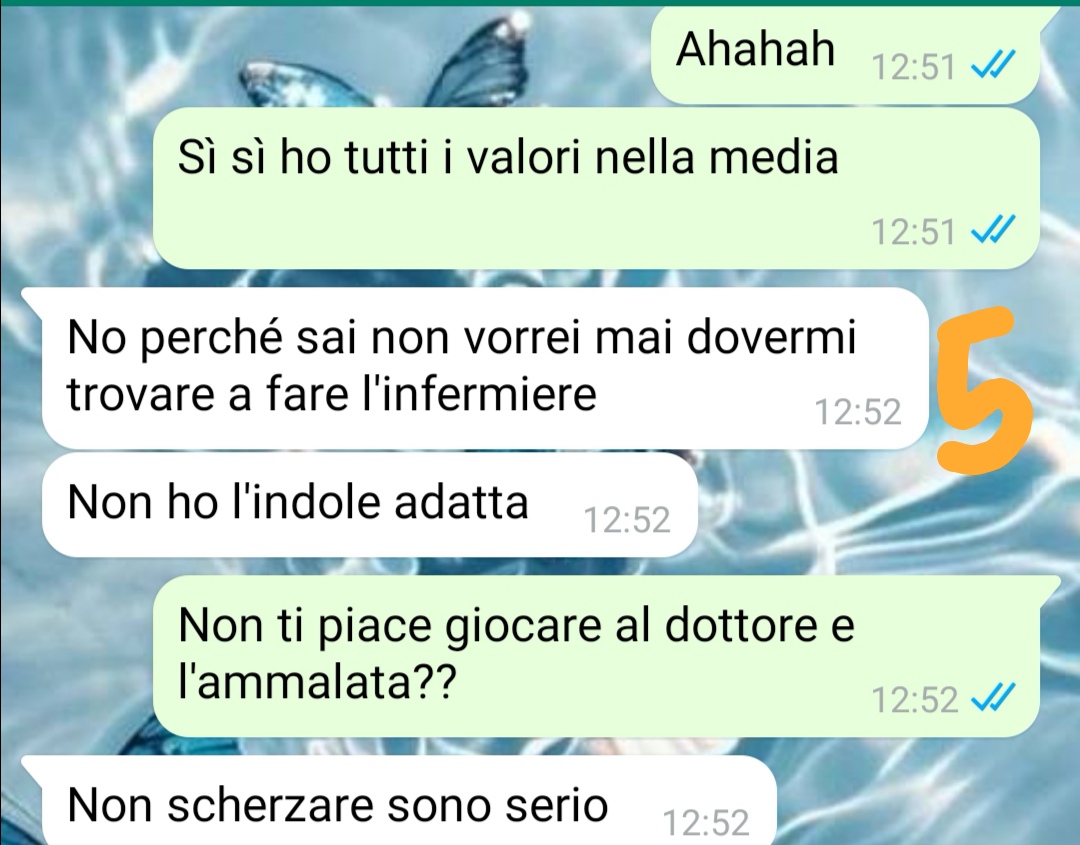
Task: Click 12:51 timestamp under 'valori nella media'
Action: click(x=913, y=231)
